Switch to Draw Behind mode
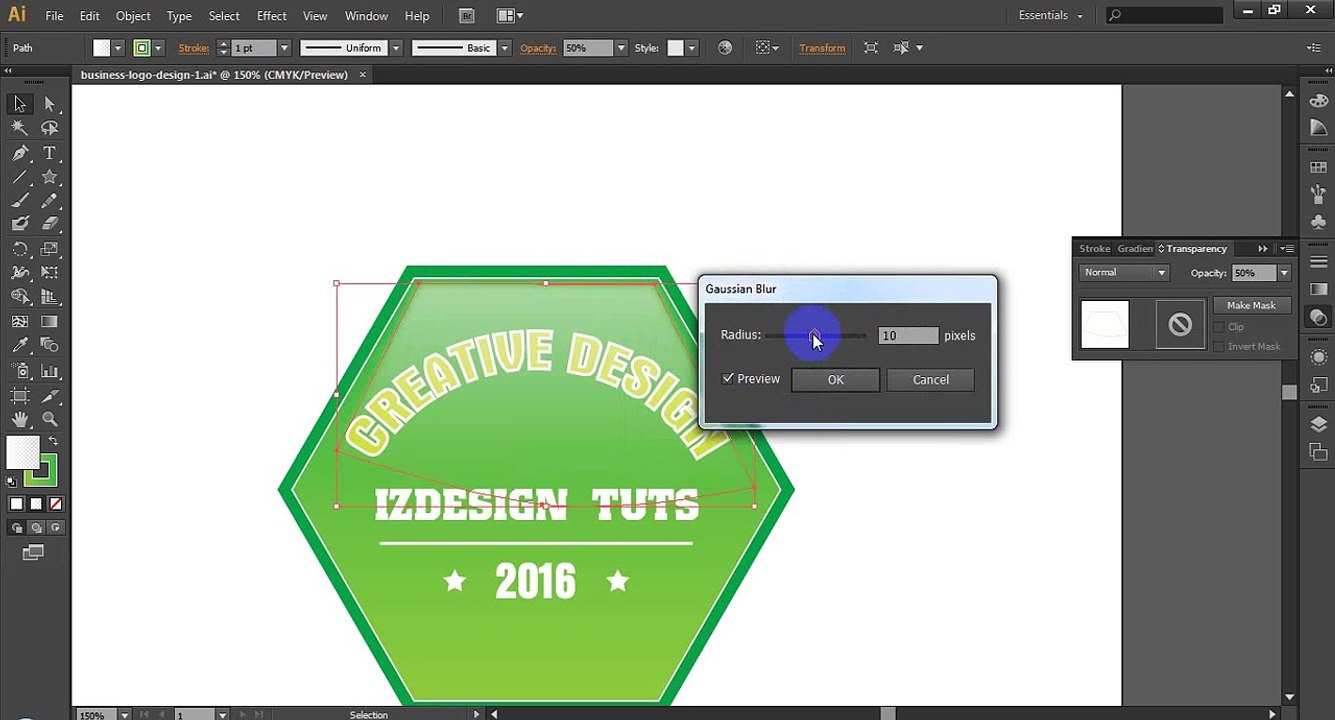1335x720 pixels. pos(36,528)
